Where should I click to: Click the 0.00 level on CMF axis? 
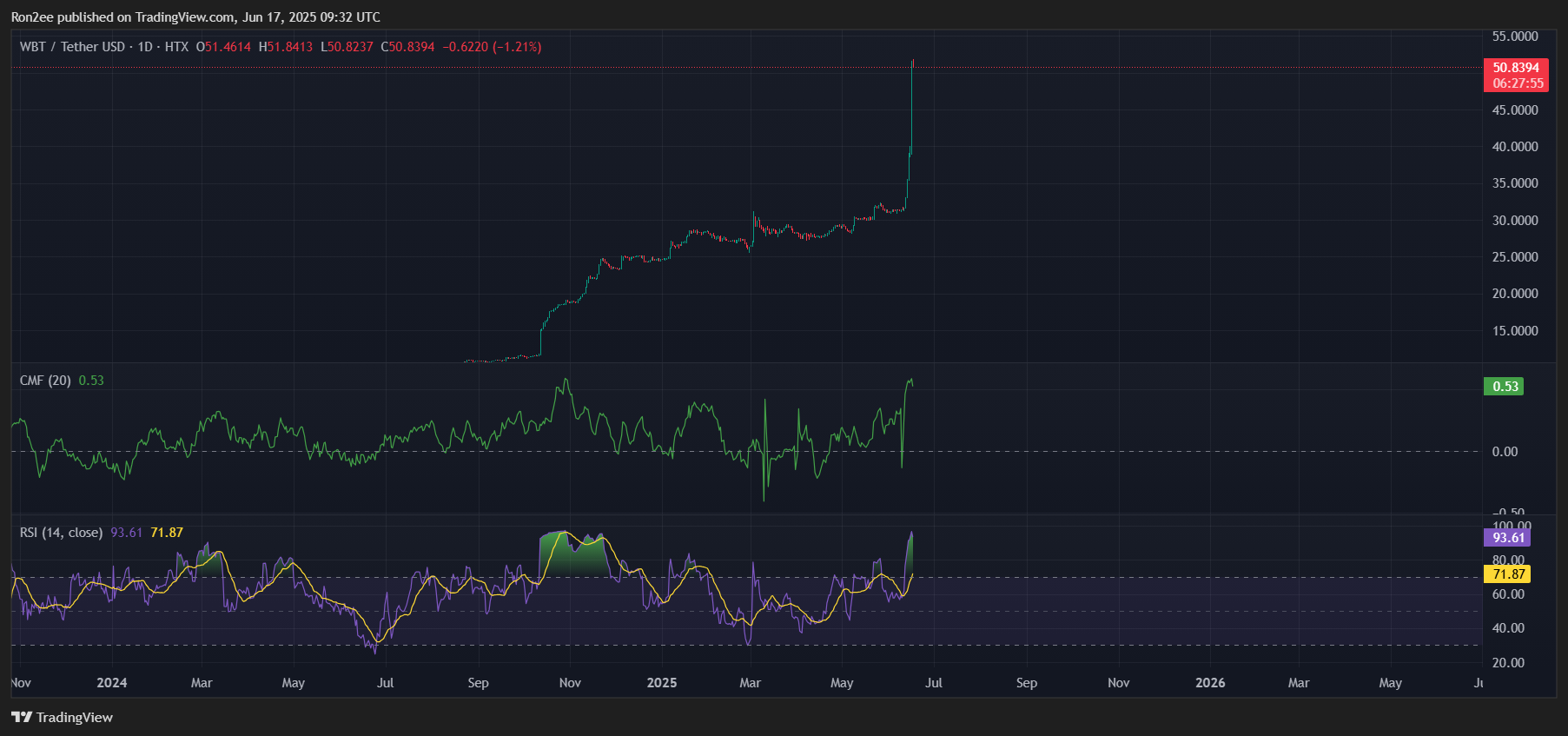(x=1505, y=452)
